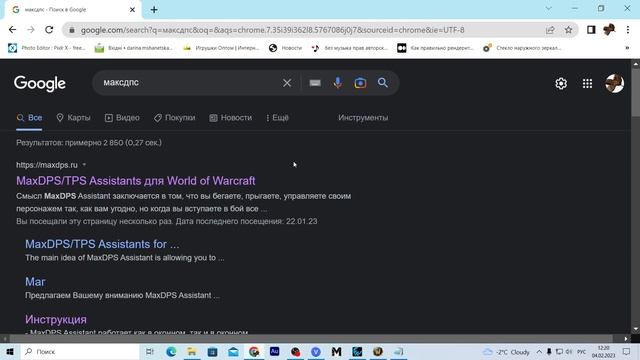
Task: Open Mail app from taskbar
Action: [x=233, y=351]
